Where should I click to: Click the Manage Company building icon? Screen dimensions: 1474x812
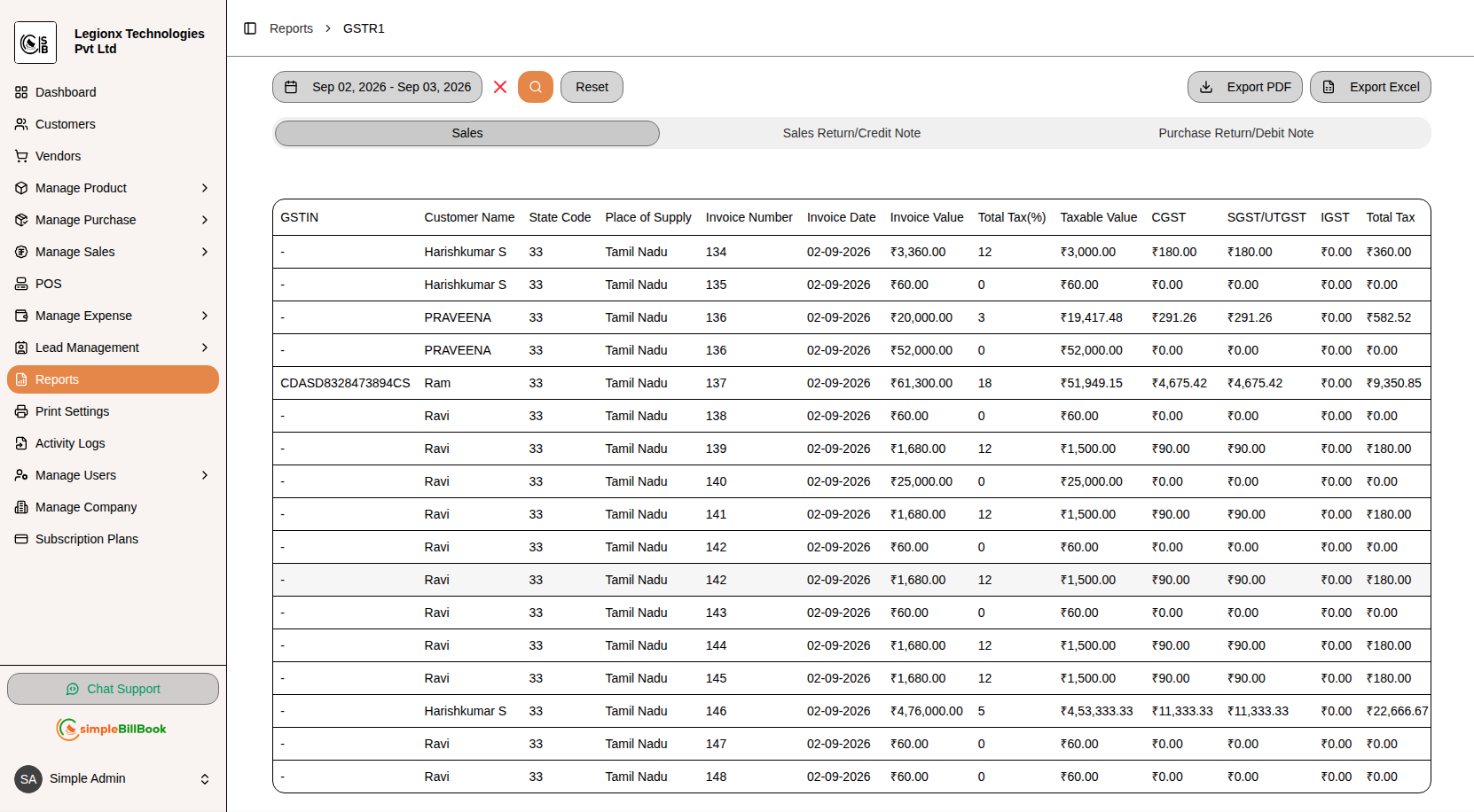point(21,507)
